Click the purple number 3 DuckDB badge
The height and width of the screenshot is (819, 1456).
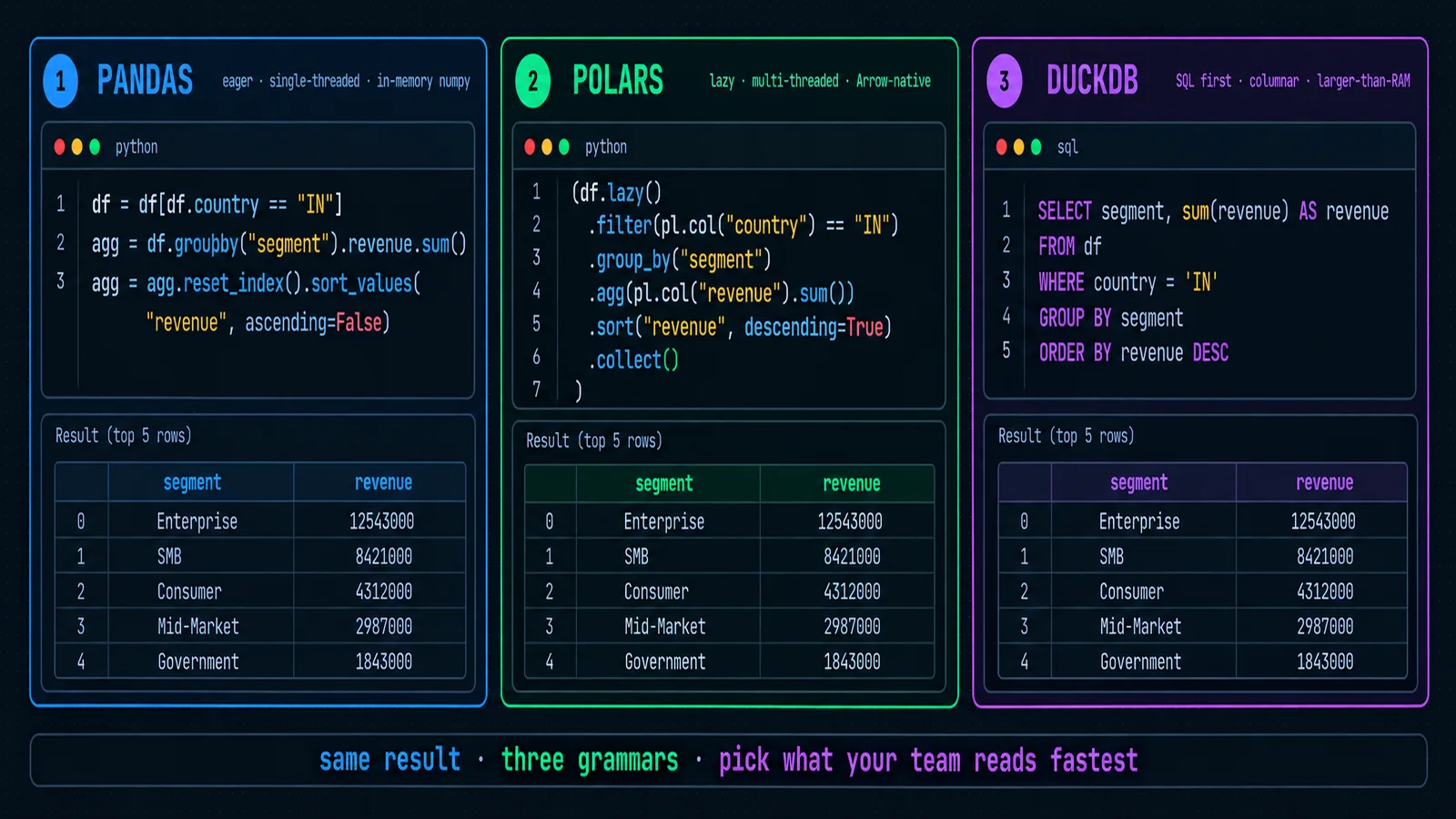[1005, 81]
